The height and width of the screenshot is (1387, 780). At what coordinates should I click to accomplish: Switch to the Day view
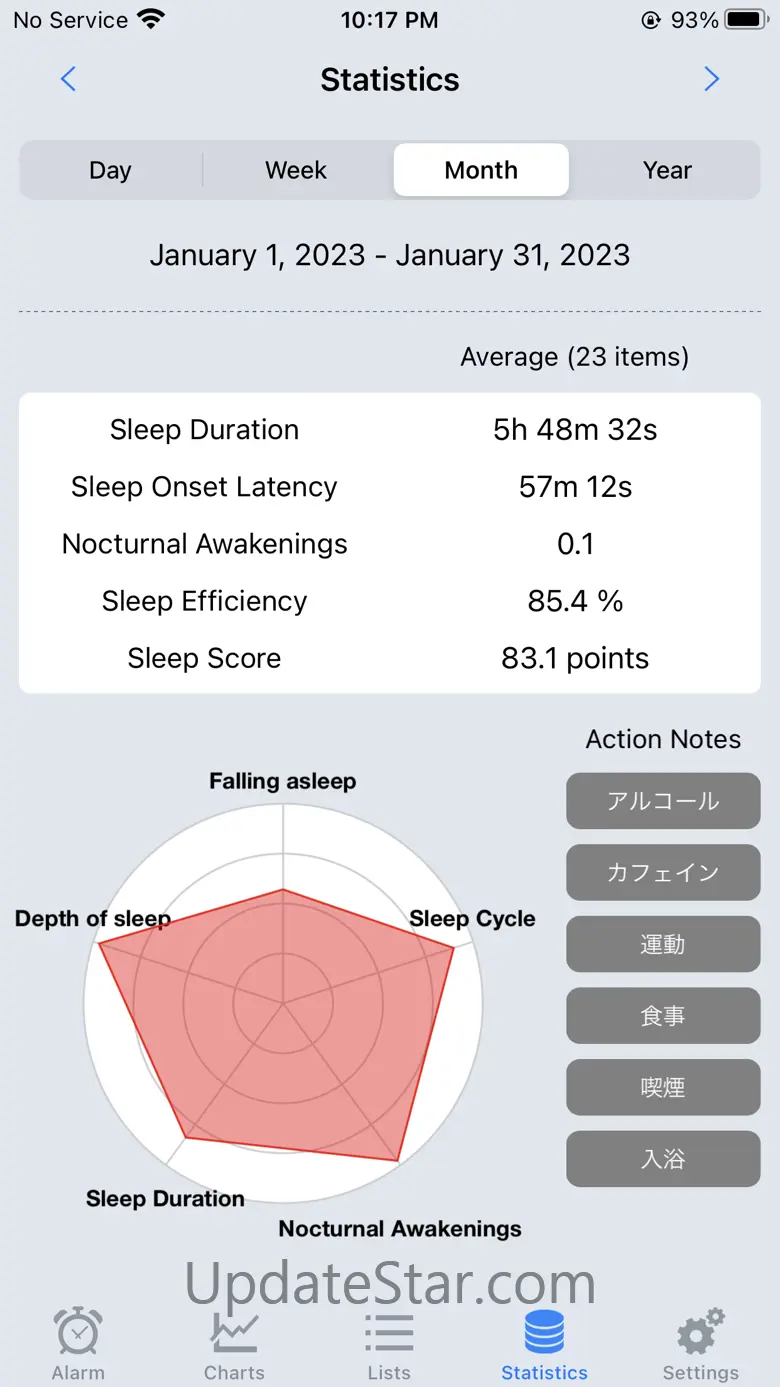coord(110,170)
